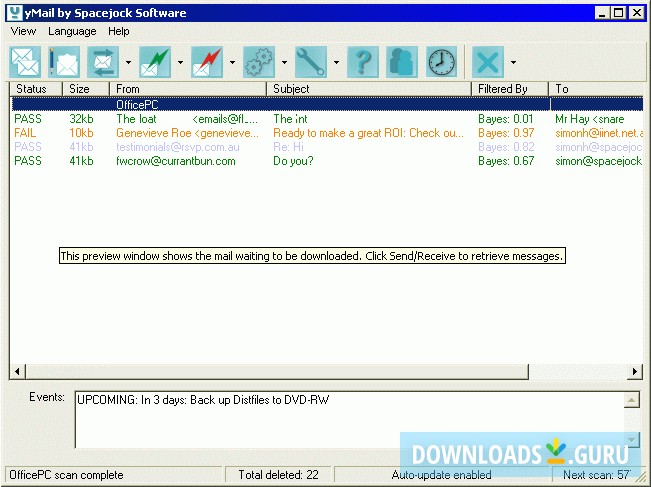Image resolution: width=651 pixels, height=487 pixels.
Task: Select message from fwcrow@currantbun.com
Action: click(x=327, y=161)
